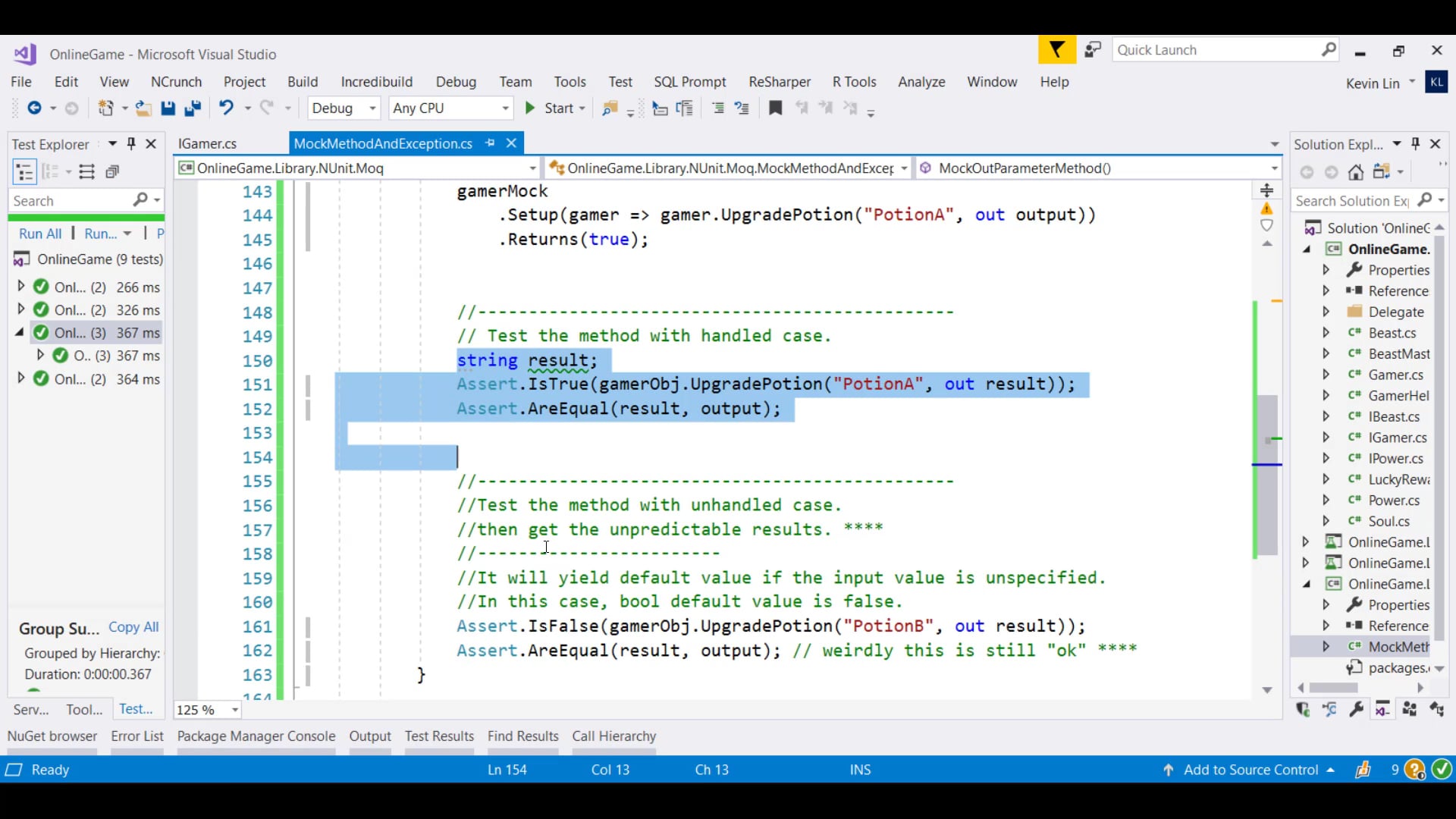This screenshot has width=1456, height=819.
Task: Select the Save All toolbar icon
Action: point(193,108)
